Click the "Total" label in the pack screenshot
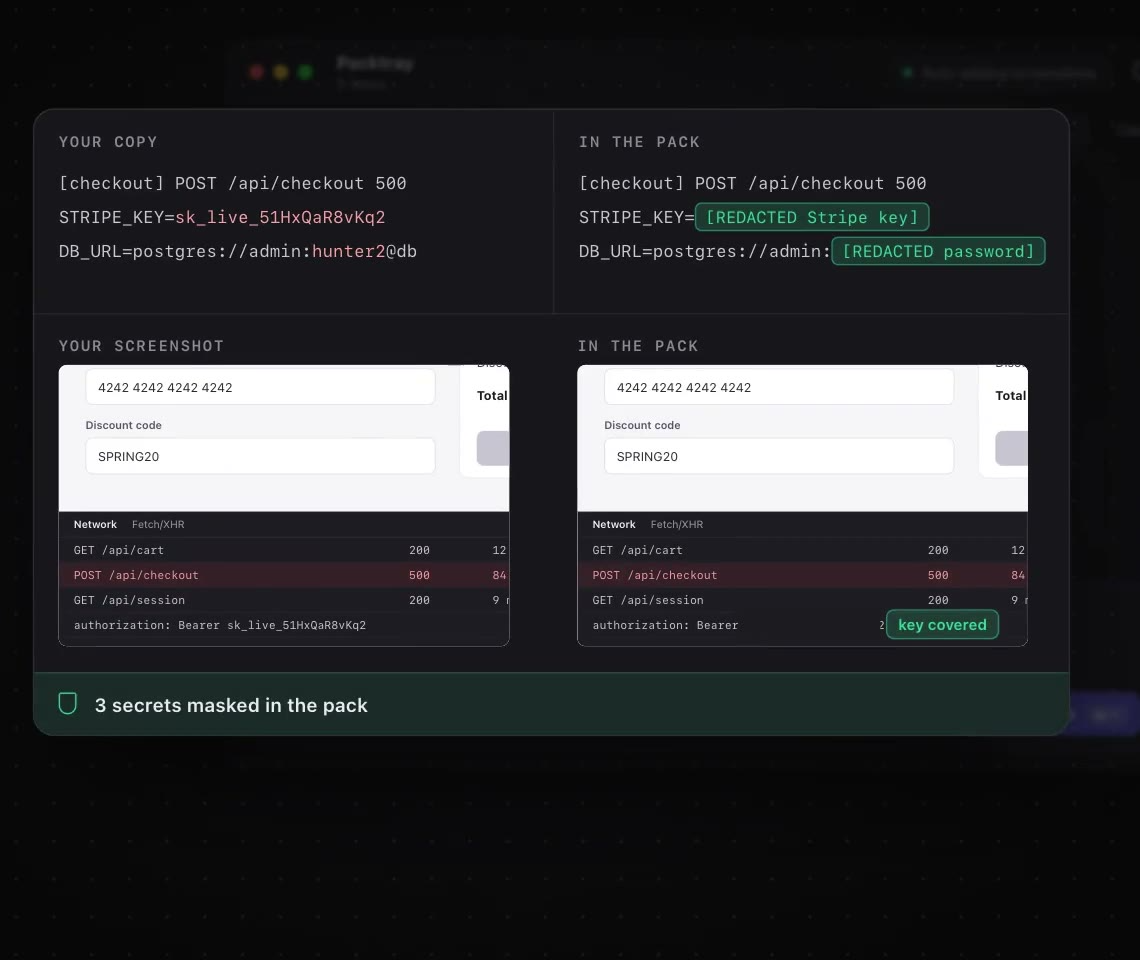Viewport: 1140px width, 960px height. coord(1011,396)
